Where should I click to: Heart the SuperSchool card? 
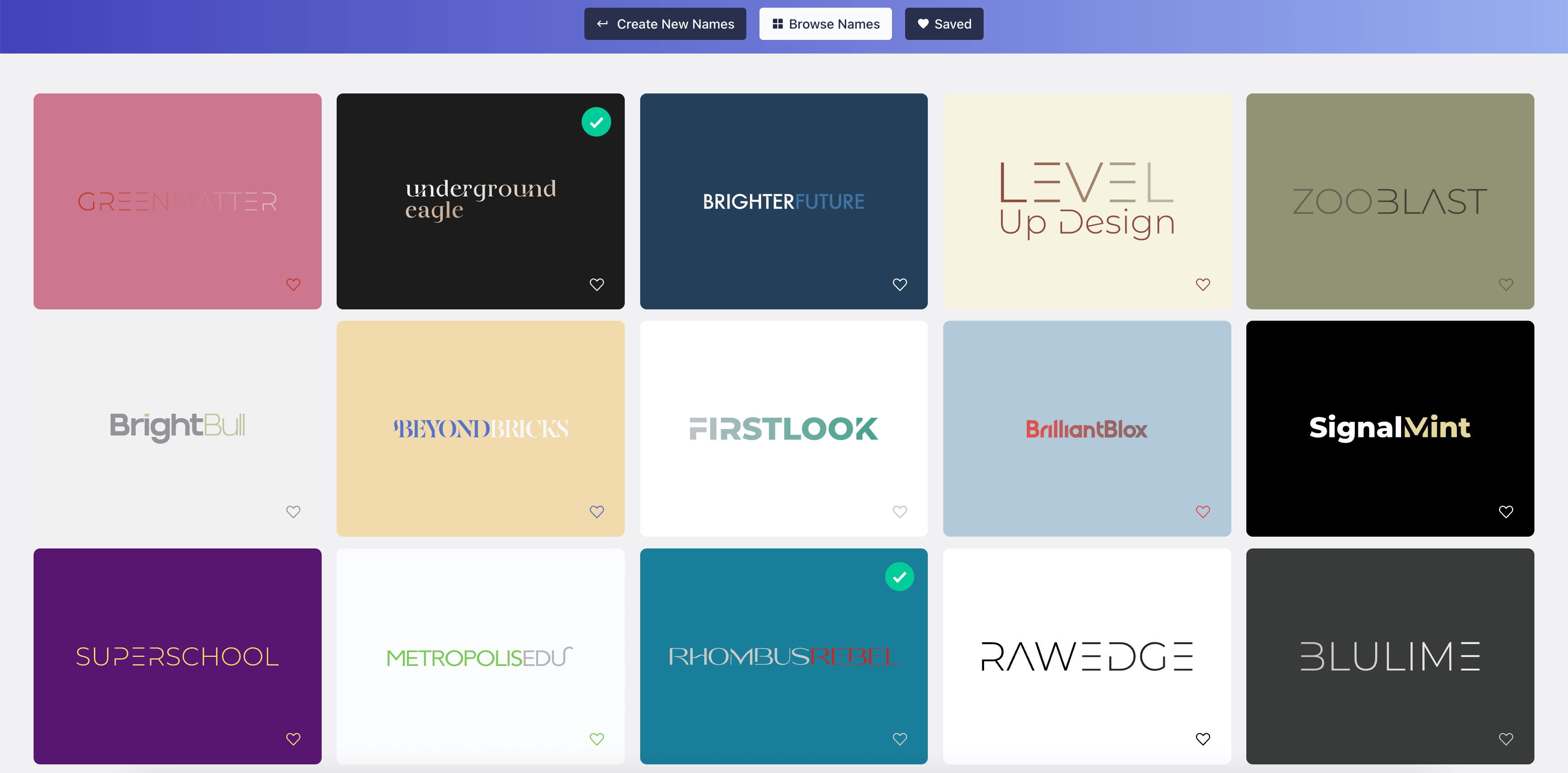tap(294, 739)
